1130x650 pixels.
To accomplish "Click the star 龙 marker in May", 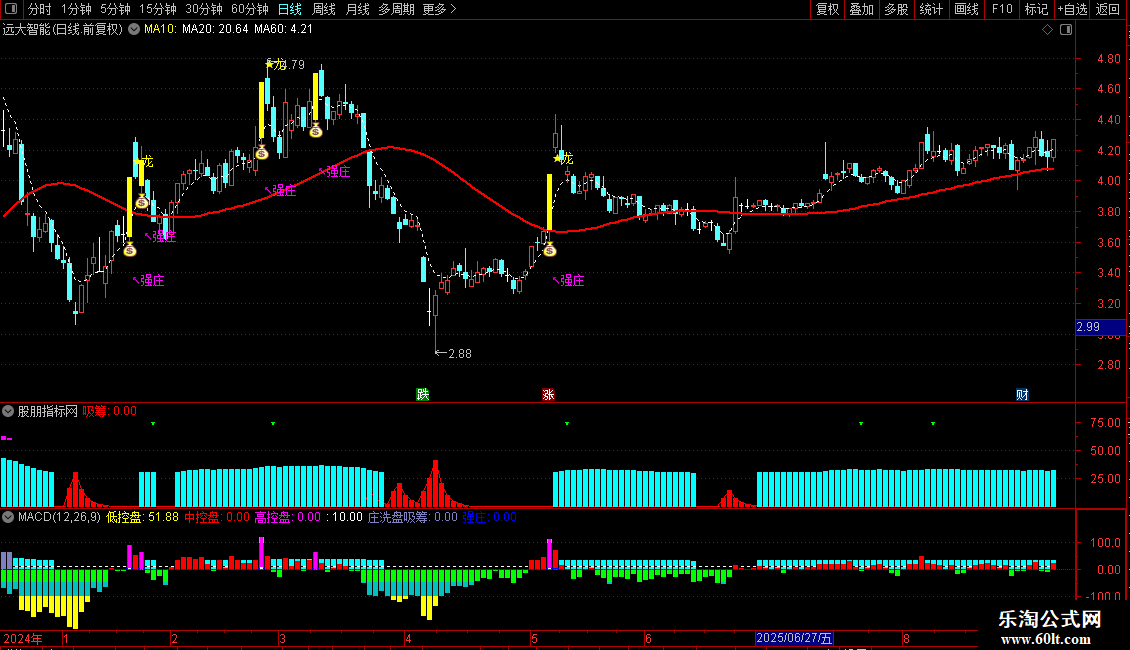I will 563,159.
